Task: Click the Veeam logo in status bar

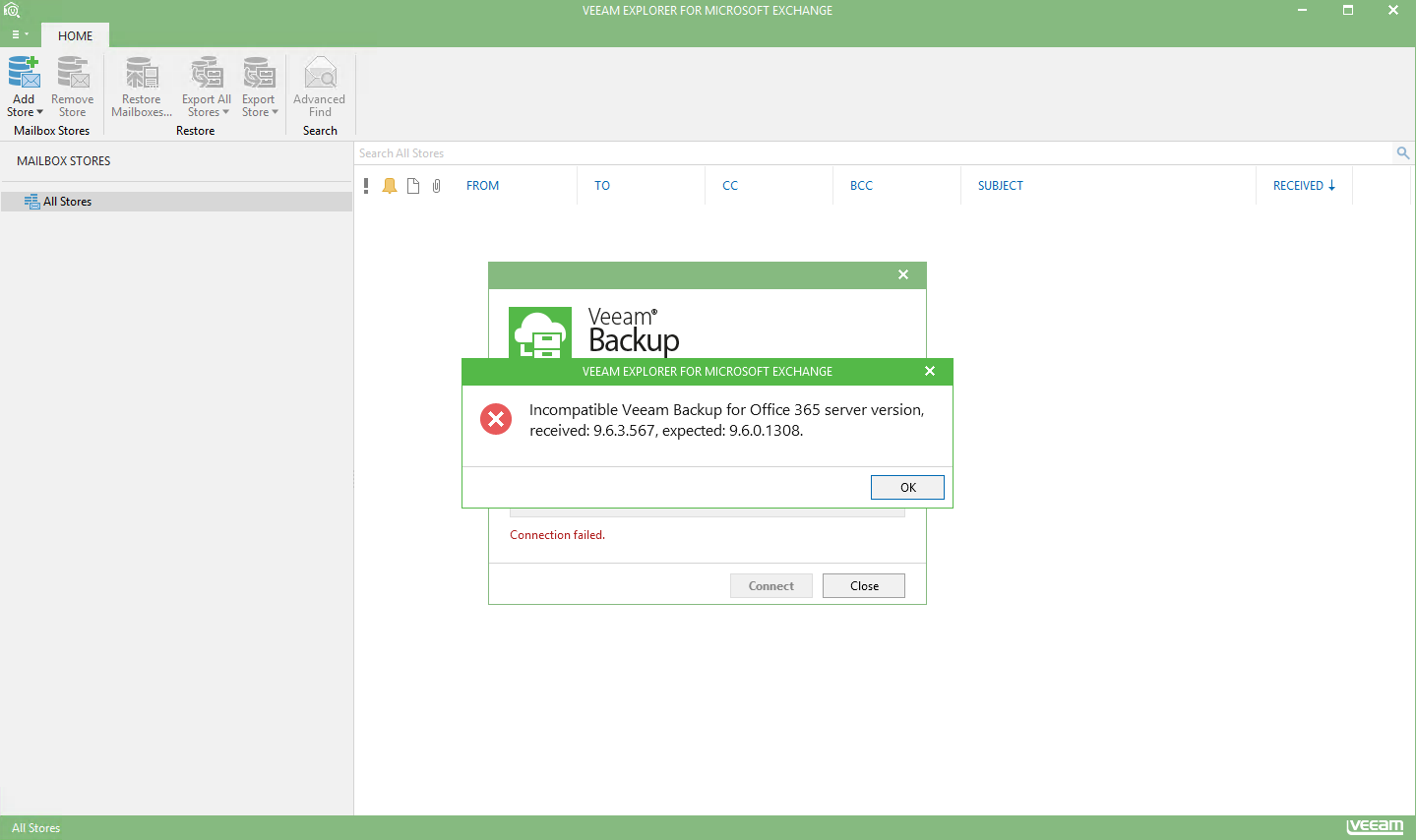Action: coord(1376,827)
